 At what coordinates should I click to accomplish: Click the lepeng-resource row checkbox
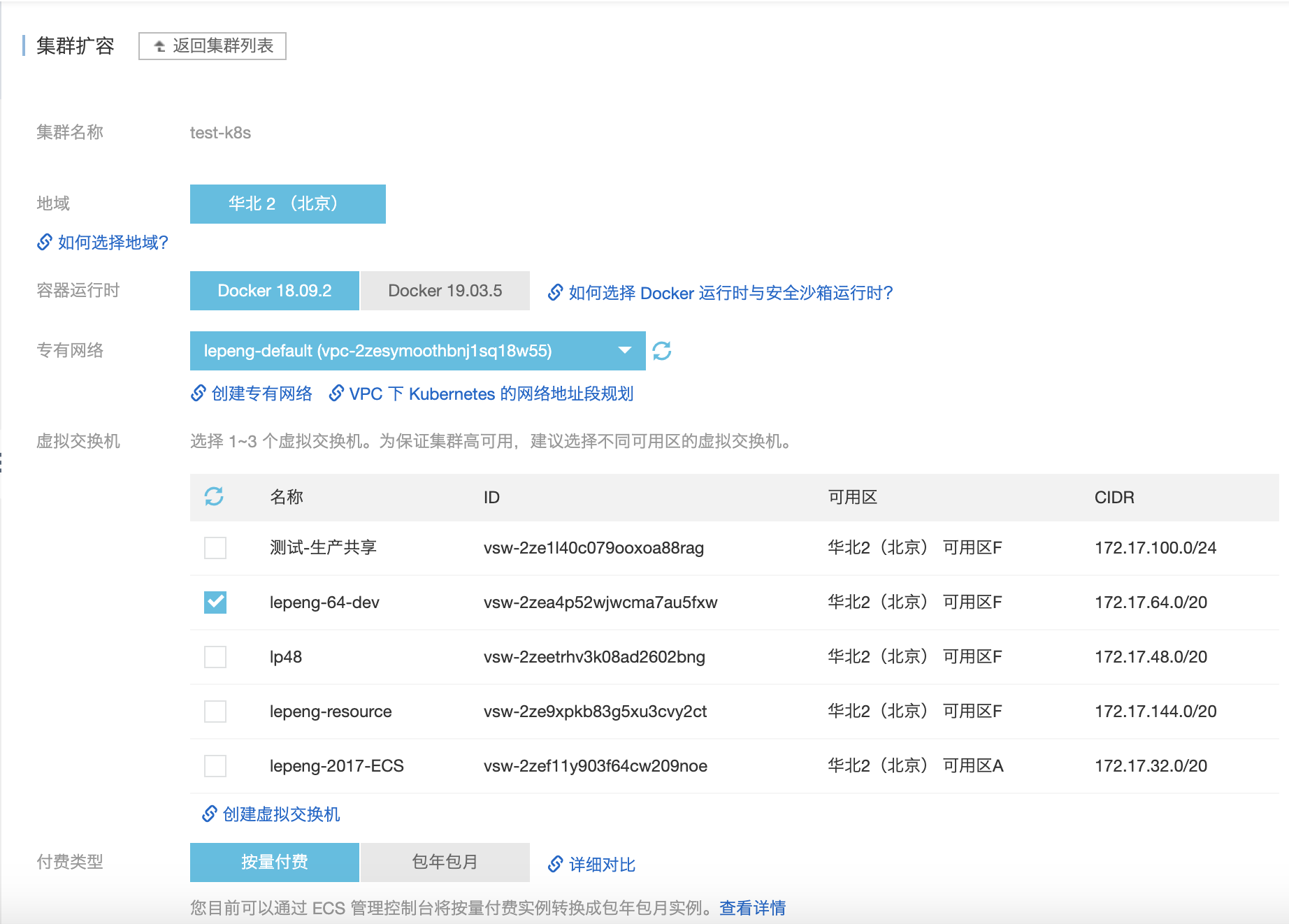(x=215, y=711)
